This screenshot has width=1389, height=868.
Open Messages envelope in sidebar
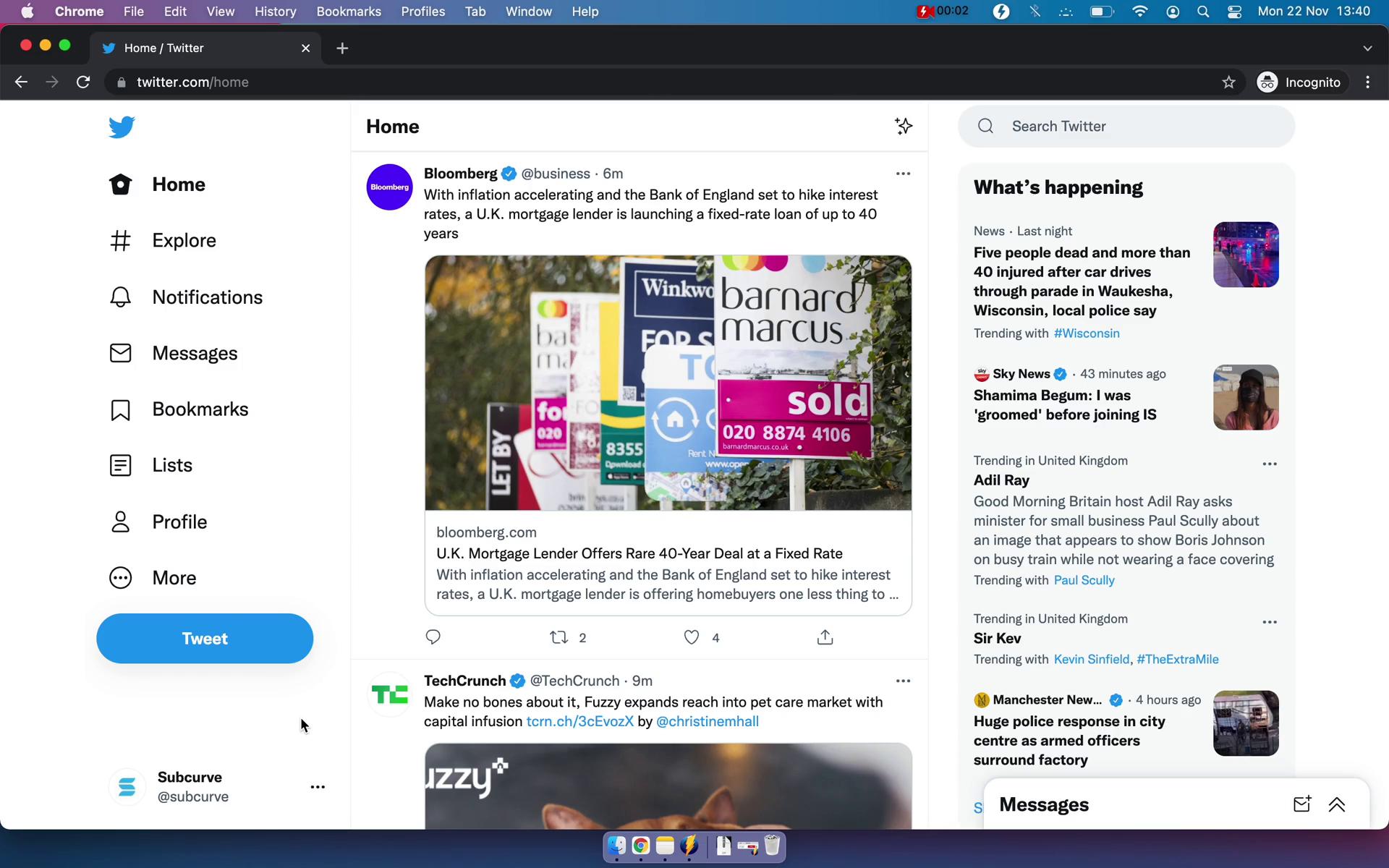pos(174,353)
